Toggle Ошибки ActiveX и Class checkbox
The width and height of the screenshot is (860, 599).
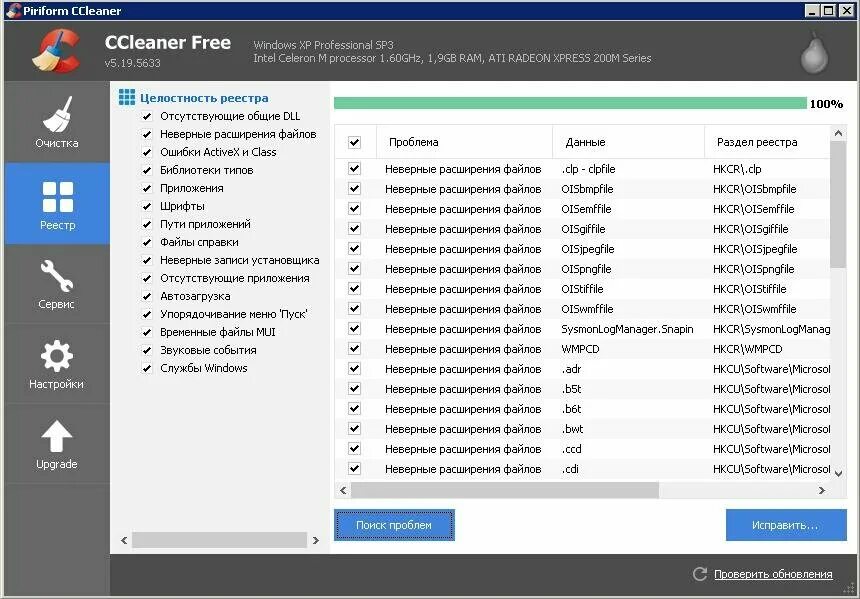pyautogui.click(x=146, y=152)
